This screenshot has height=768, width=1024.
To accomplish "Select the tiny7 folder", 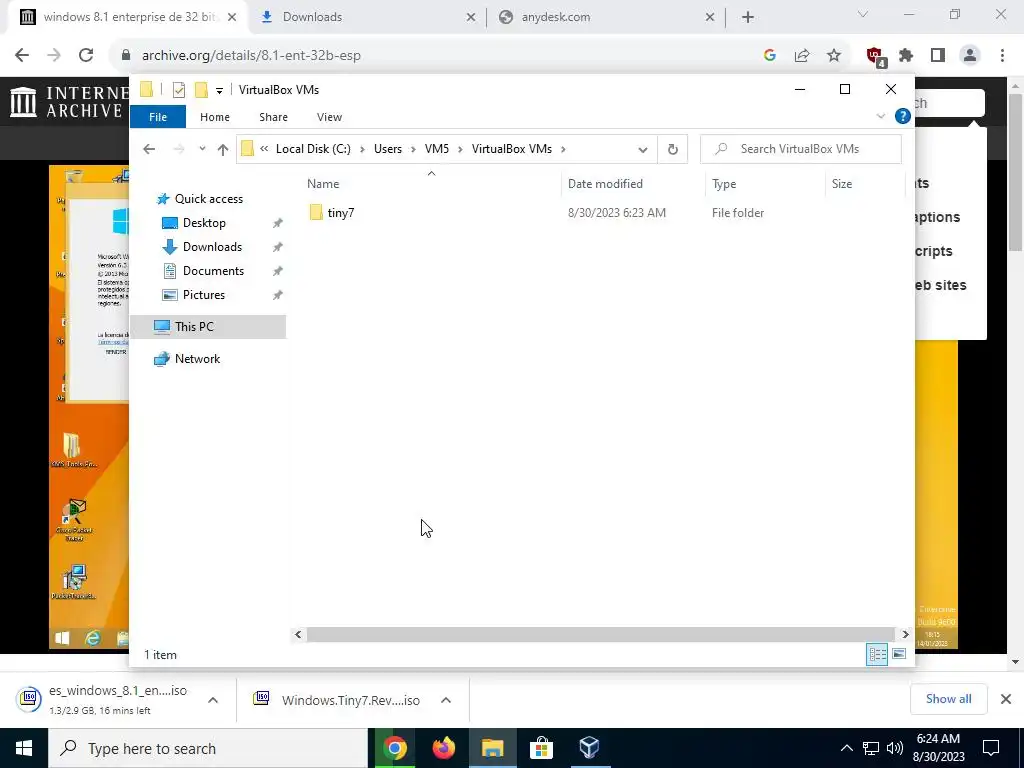I will (341, 213).
